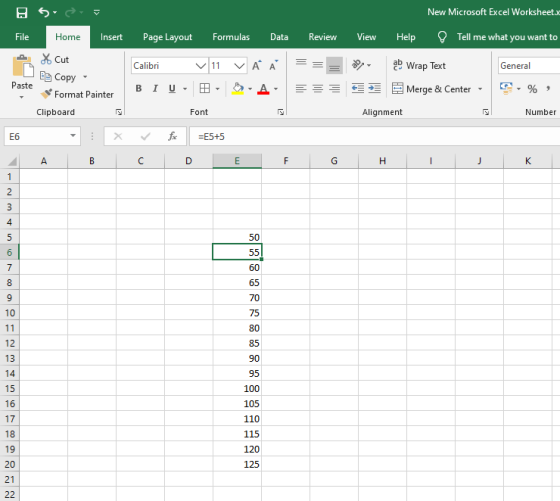This screenshot has width=560, height=501.
Task: Cut the selection with scissors icon
Action: (55, 59)
